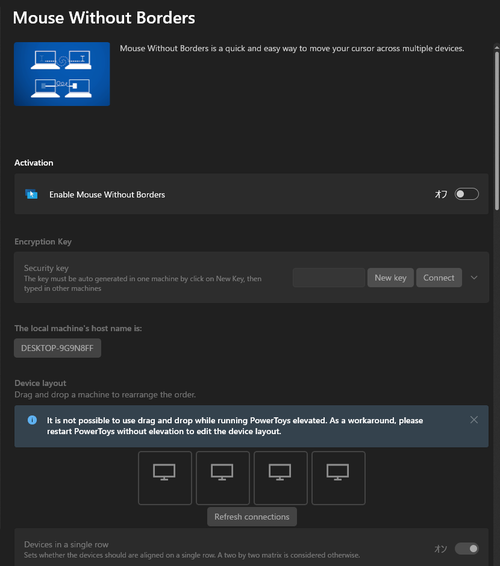This screenshot has width=500, height=566.
Task: Click Refresh connections button
Action: (x=252, y=517)
